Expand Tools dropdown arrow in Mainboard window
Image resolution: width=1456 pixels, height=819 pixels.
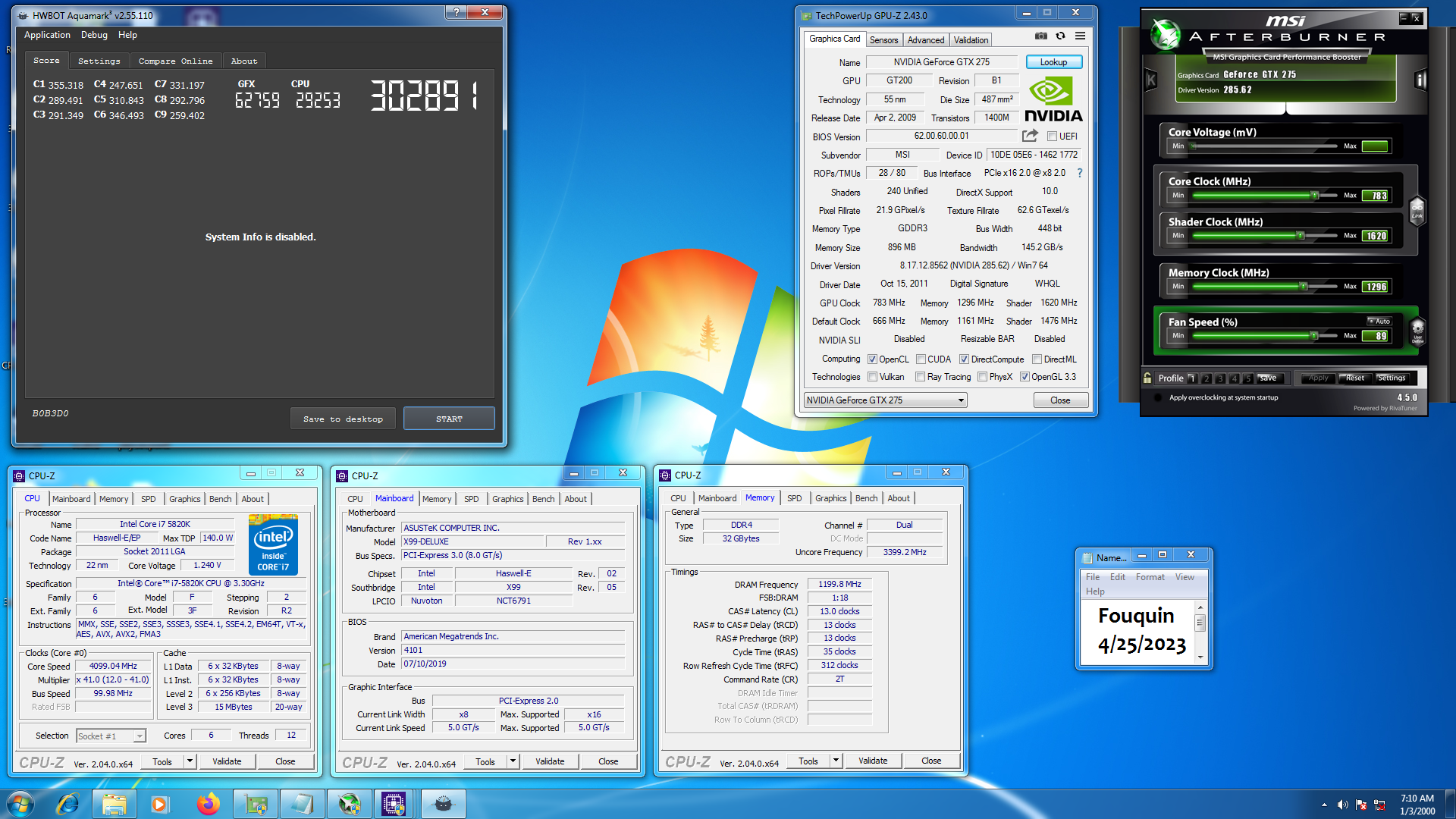(513, 761)
